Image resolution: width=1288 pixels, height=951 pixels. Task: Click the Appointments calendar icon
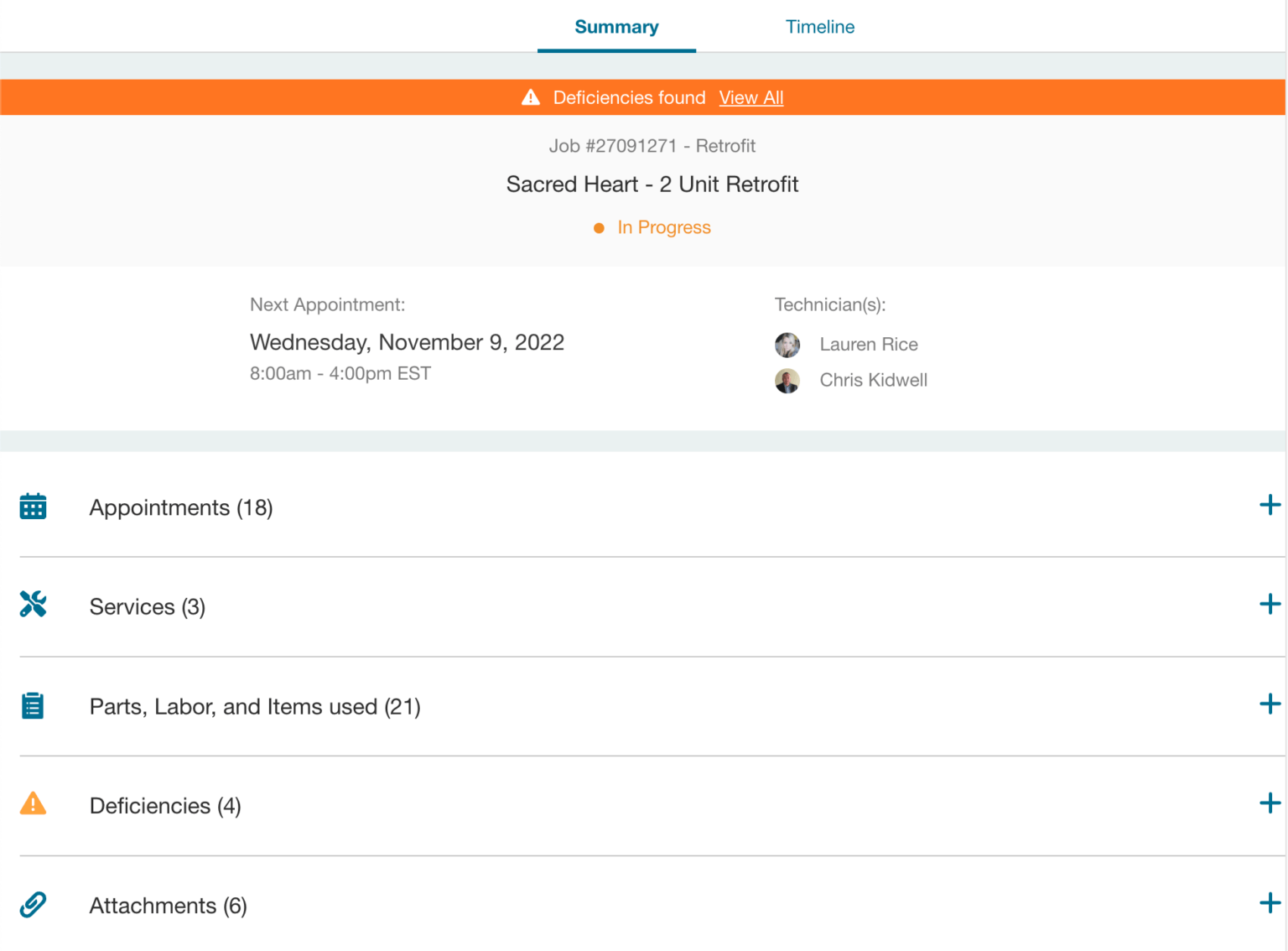[x=33, y=506]
